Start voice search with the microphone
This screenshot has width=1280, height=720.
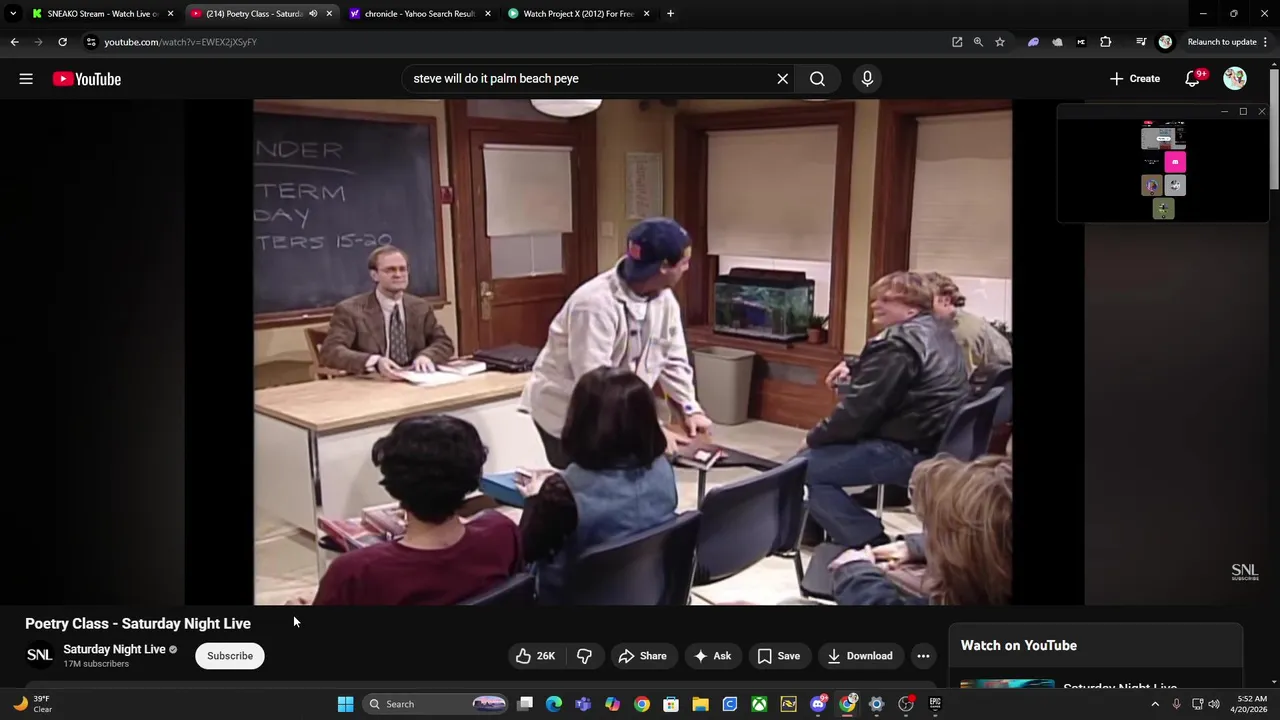click(x=867, y=79)
